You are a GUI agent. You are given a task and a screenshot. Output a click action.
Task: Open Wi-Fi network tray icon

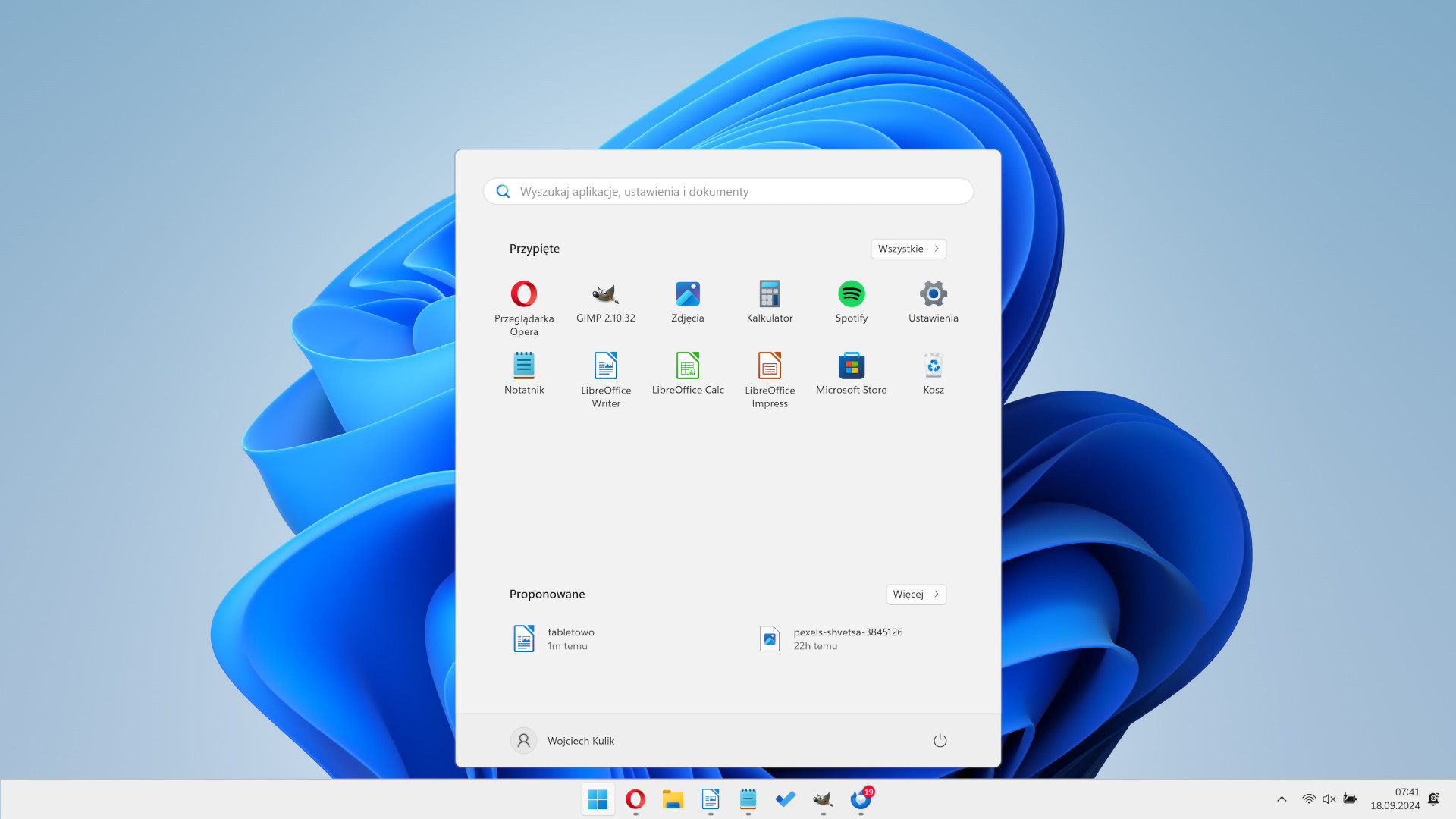point(1309,799)
